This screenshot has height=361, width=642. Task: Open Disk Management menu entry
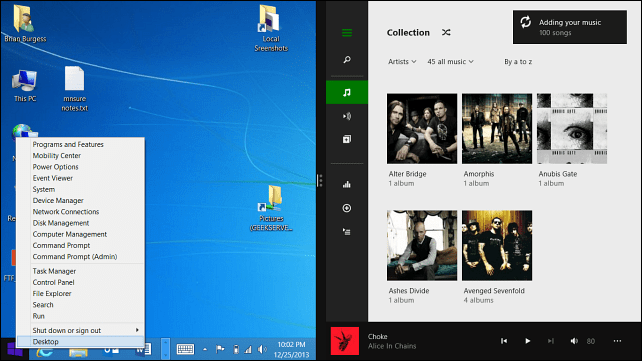pos(80,223)
